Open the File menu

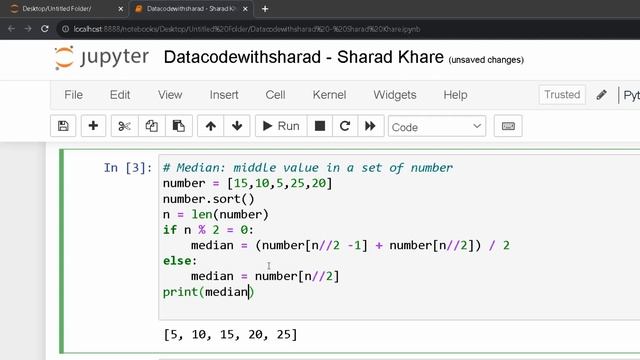pyautogui.click(x=73, y=95)
